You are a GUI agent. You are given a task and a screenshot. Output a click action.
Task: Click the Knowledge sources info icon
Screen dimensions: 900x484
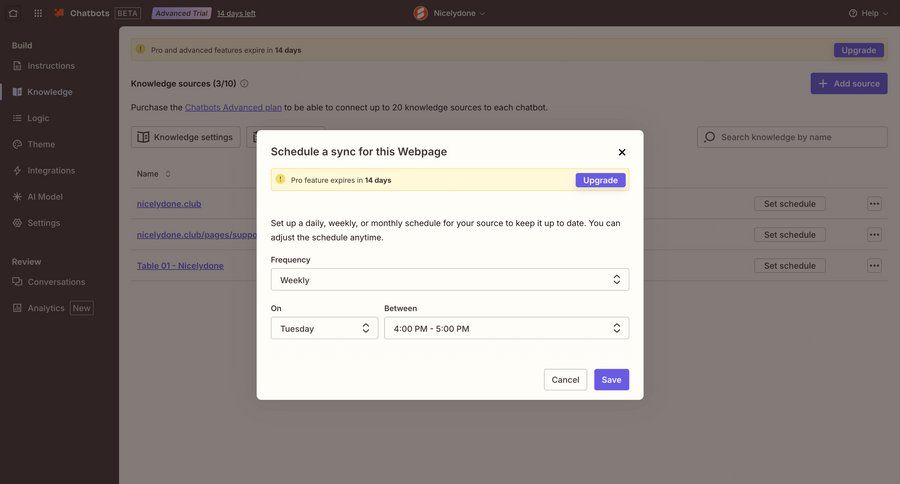[x=244, y=83]
